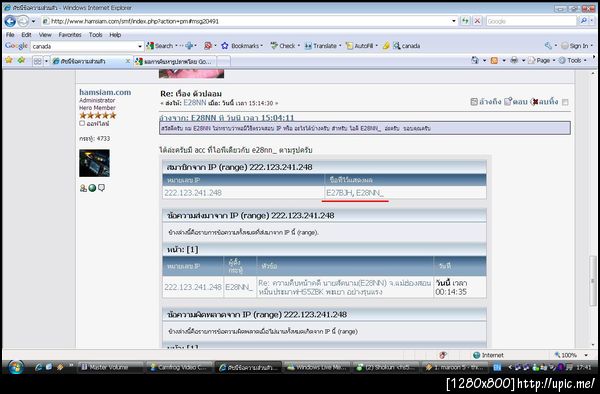Click the Google toolbar Search button
Image resolution: width=600 pixels, height=394 pixels.
[x=160, y=46]
